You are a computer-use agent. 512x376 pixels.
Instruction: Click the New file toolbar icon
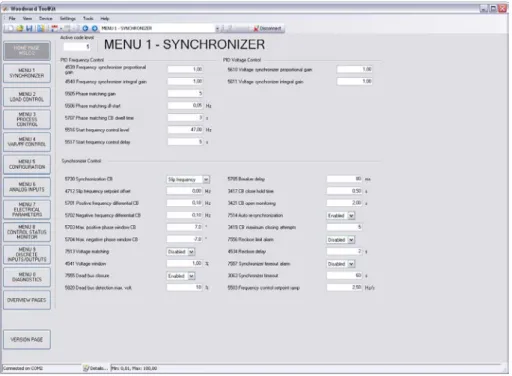click(10, 29)
